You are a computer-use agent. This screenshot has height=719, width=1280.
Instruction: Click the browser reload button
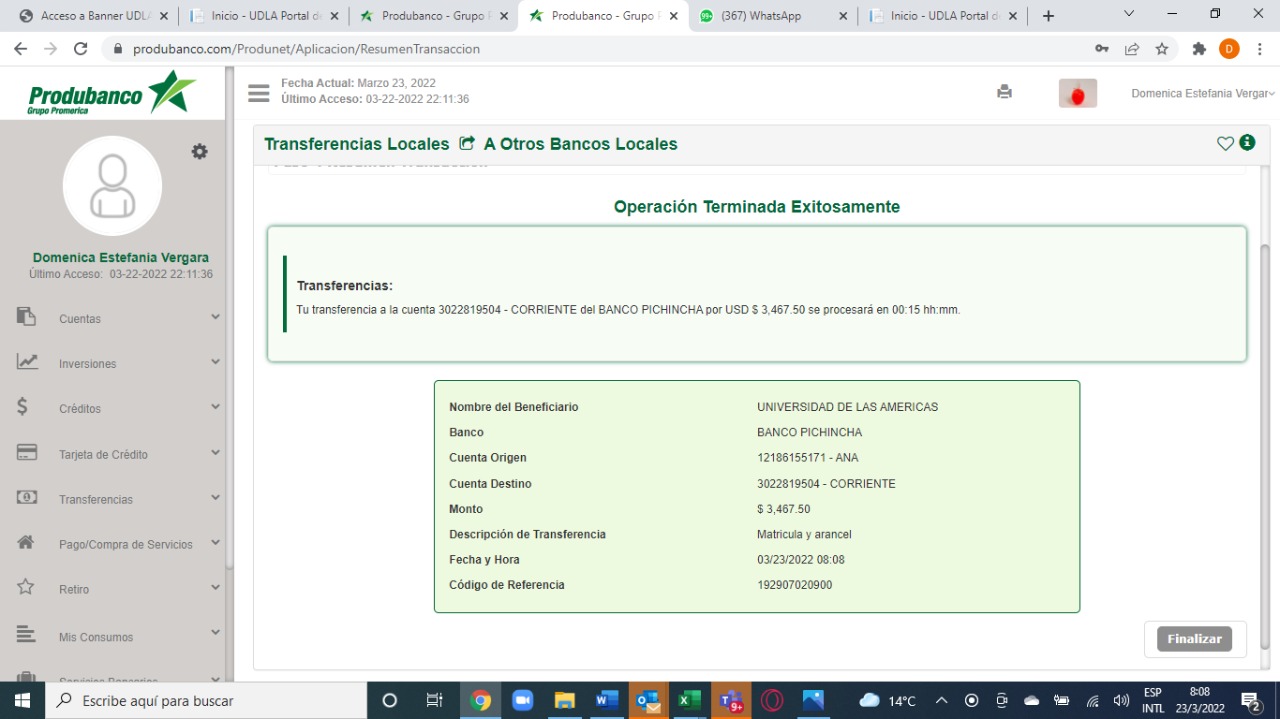(x=81, y=49)
